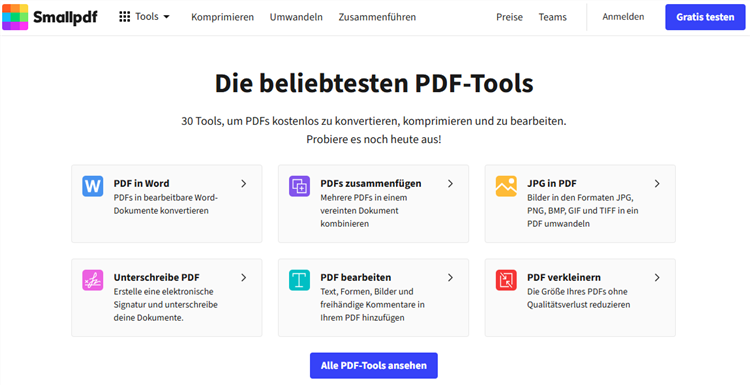Image resolution: width=750 pixels, height=385 pixels.
Task: Click chevron on JPG in PDF card
Action: click(657, 184)
